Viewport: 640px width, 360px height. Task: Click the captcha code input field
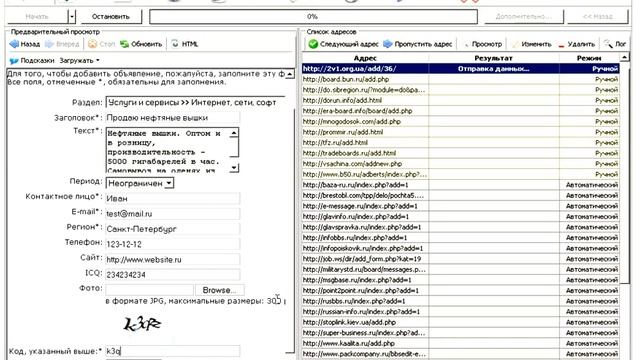pos(173,351)
